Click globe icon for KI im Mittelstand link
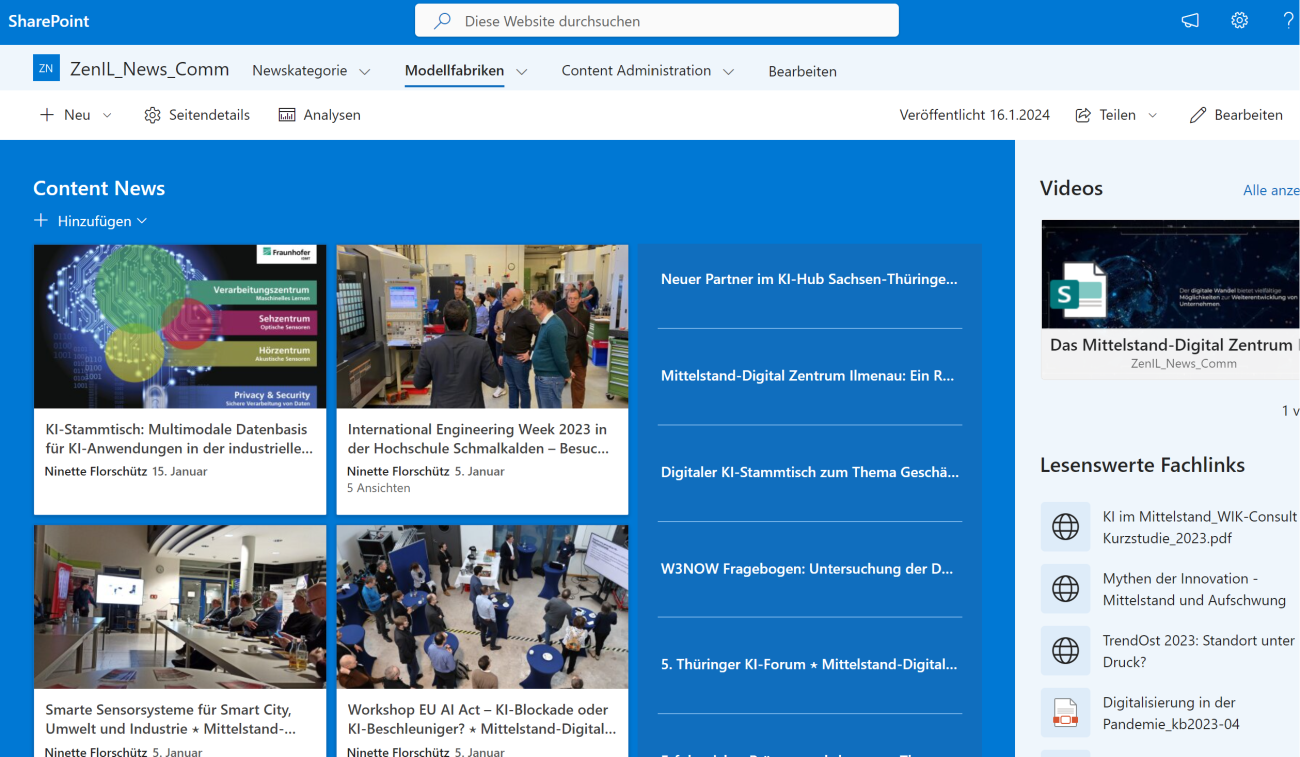 point(1065,526)
